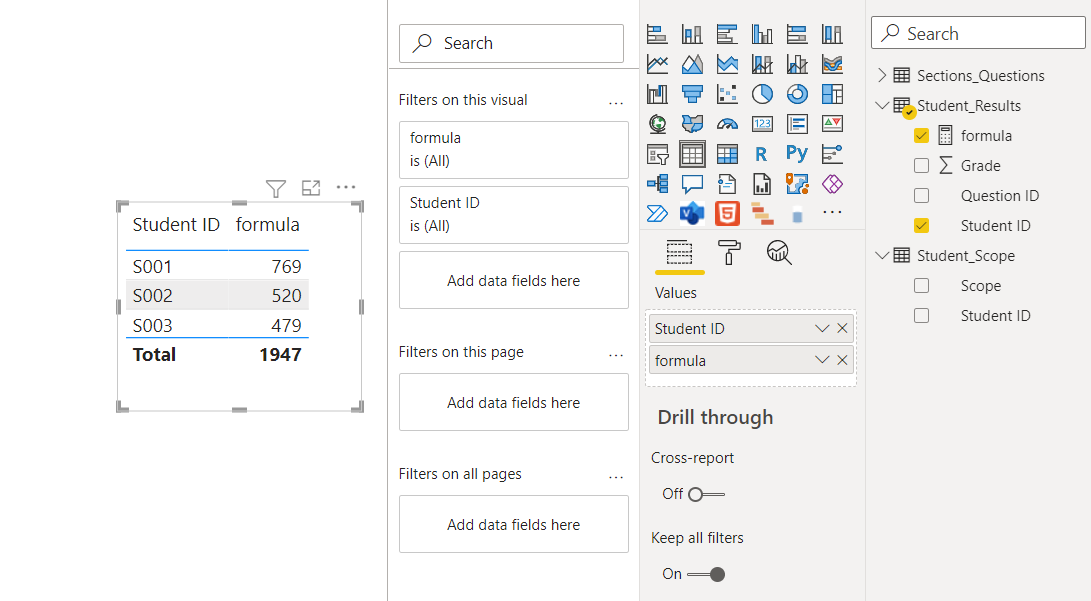Click Add data fields here under visual filters
1091x601 pixels.
pos(513,280)
